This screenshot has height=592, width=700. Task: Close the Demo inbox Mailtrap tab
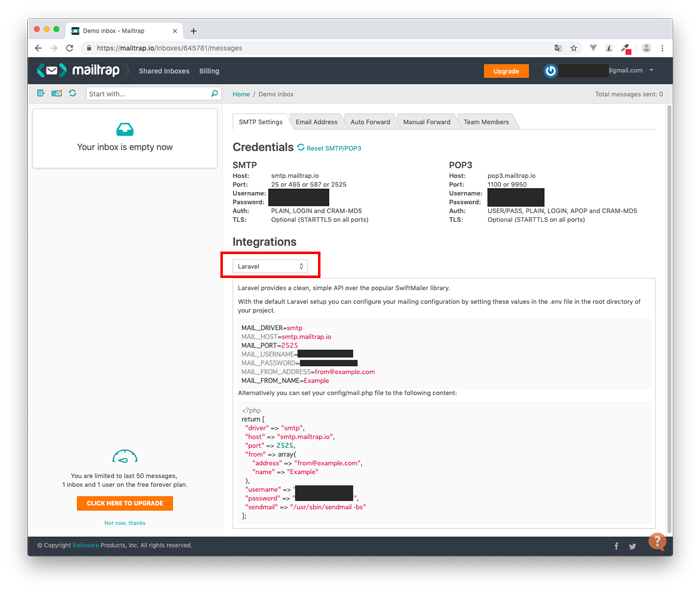pyautogui.click(x=175, y=31)
